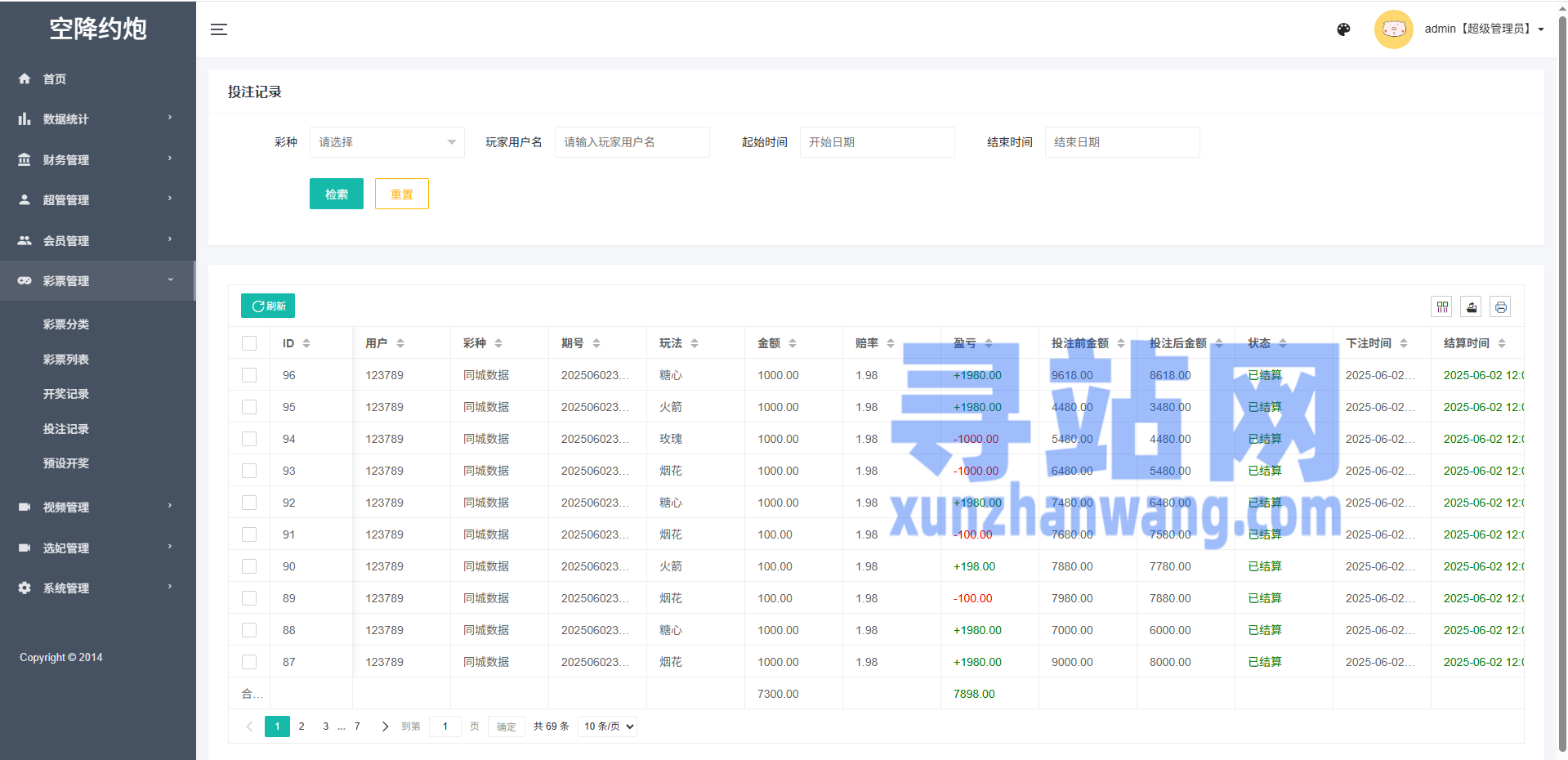
Task: Click the 重置 reset button
Action: (401, 194)
